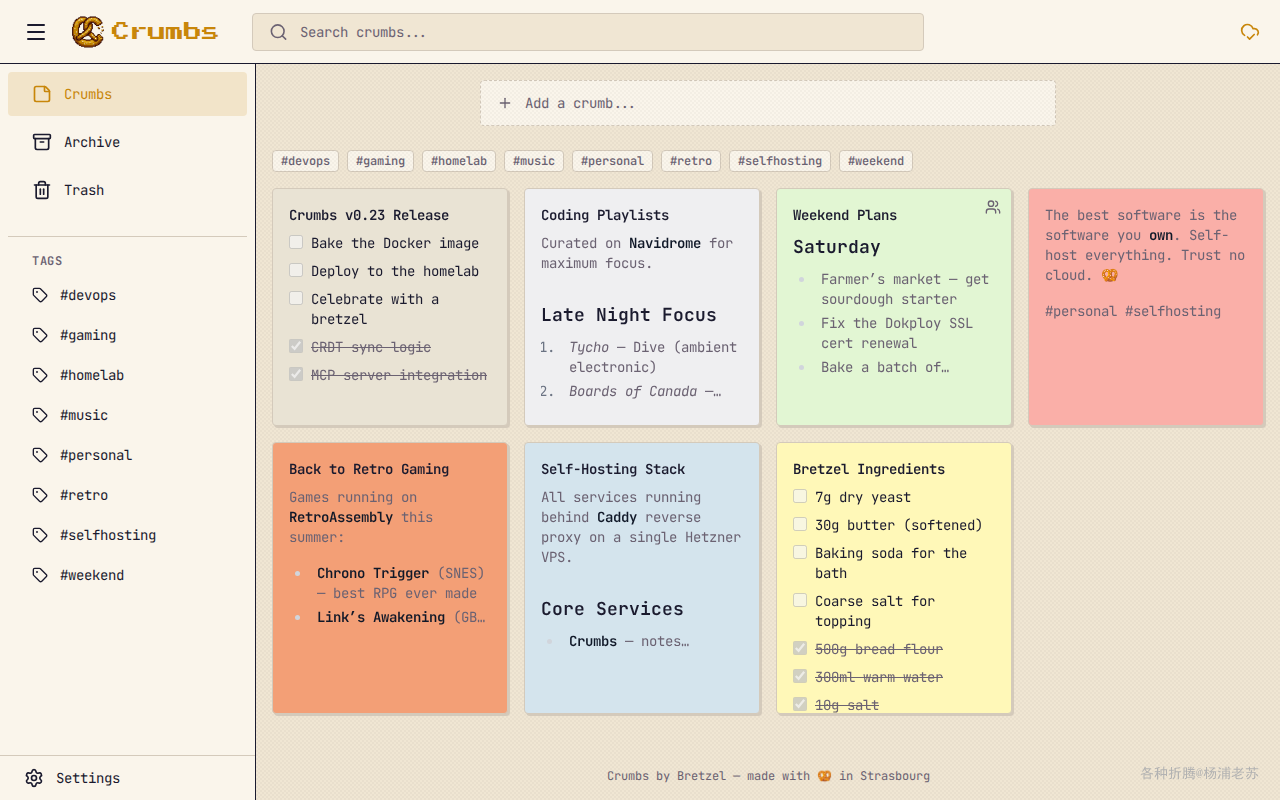Open the Trash section
Image resolution: width=1280 pixels, height=800 pixels.
(83, 190)
